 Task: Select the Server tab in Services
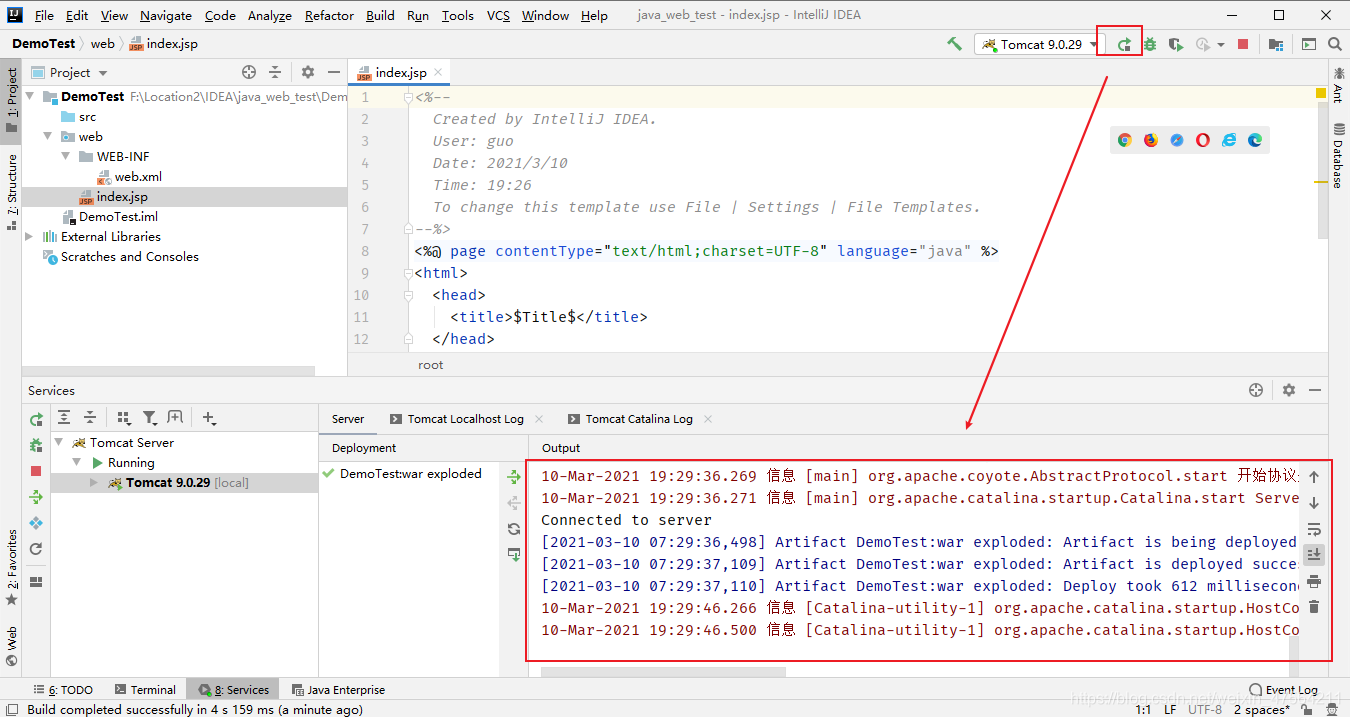coord(348,419)
